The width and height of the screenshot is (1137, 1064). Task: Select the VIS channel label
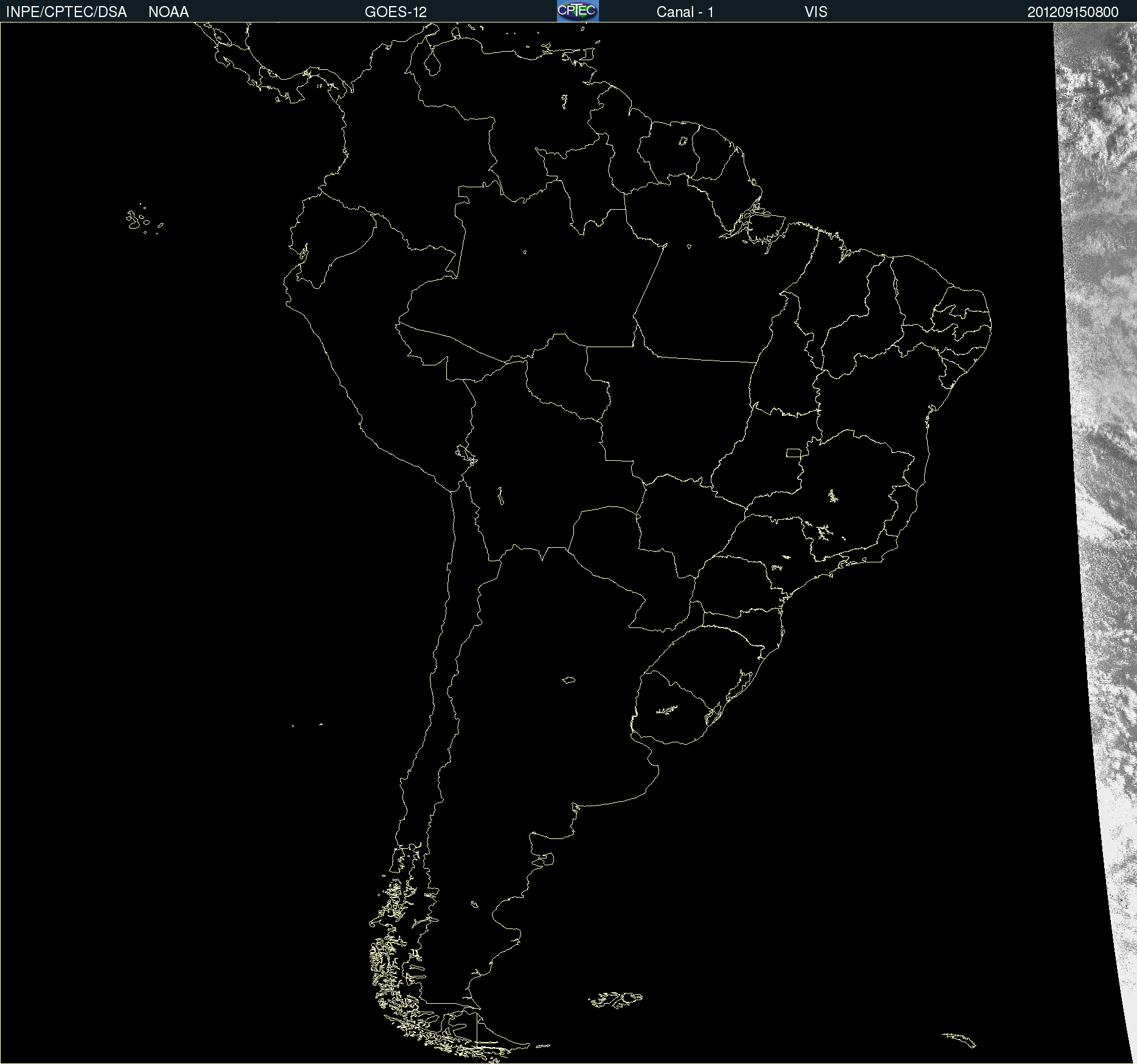click(x=816, y=12)
